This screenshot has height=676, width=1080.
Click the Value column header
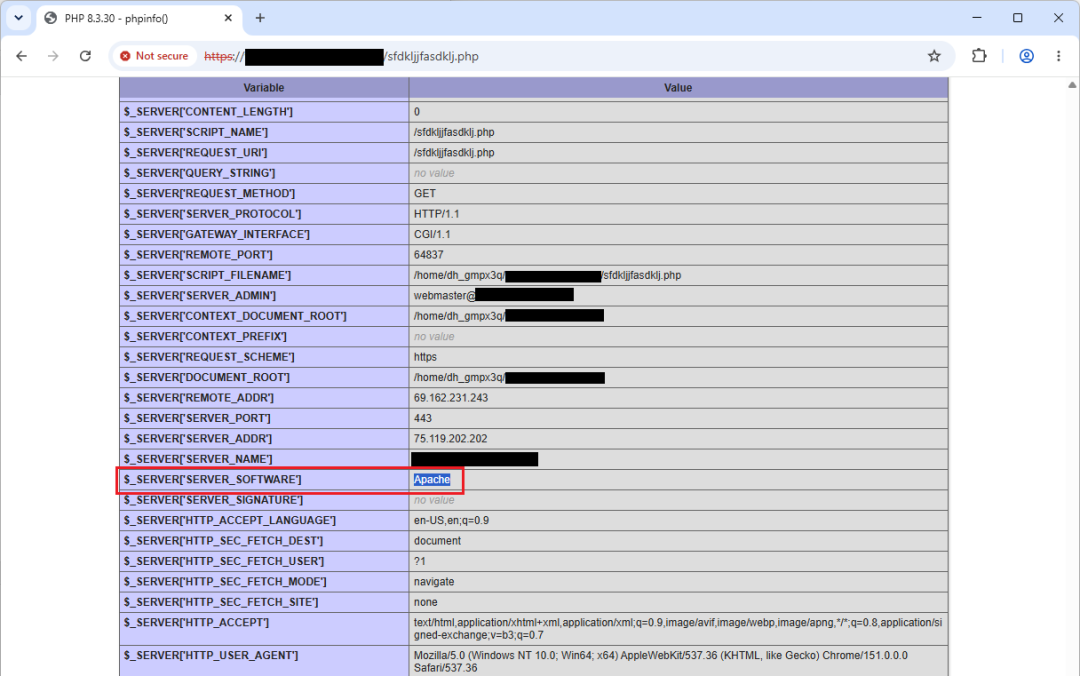coord(678,88)
